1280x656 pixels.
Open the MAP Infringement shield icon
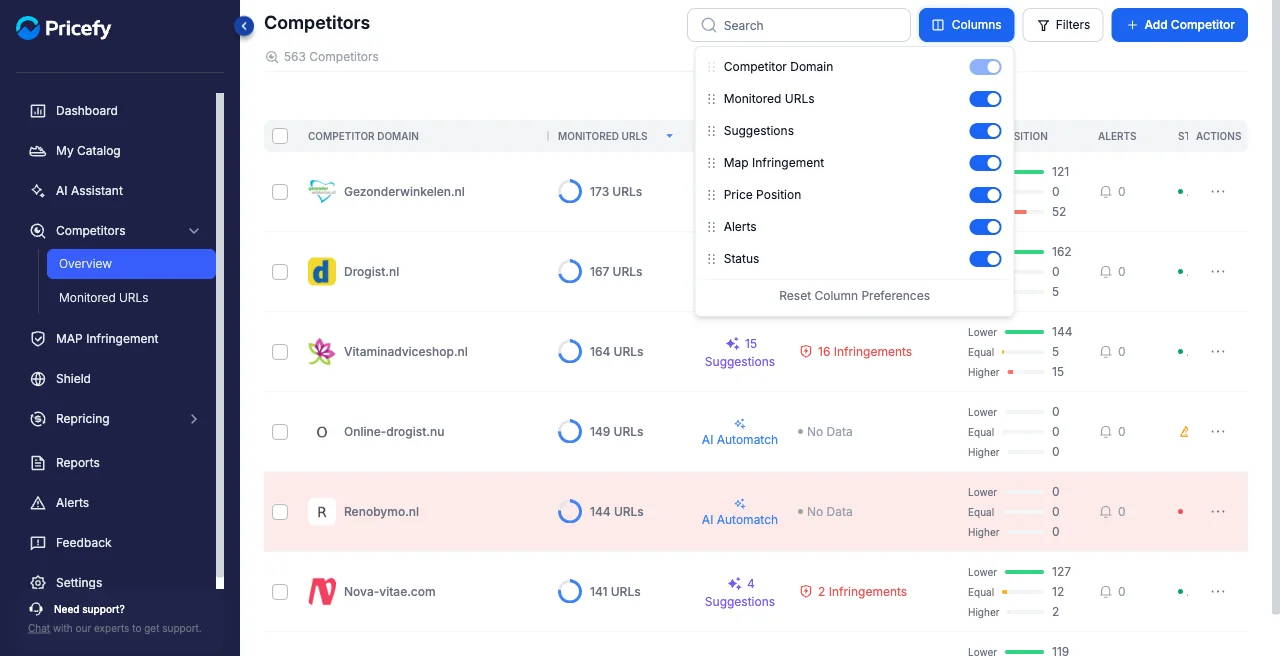(38, 338)
